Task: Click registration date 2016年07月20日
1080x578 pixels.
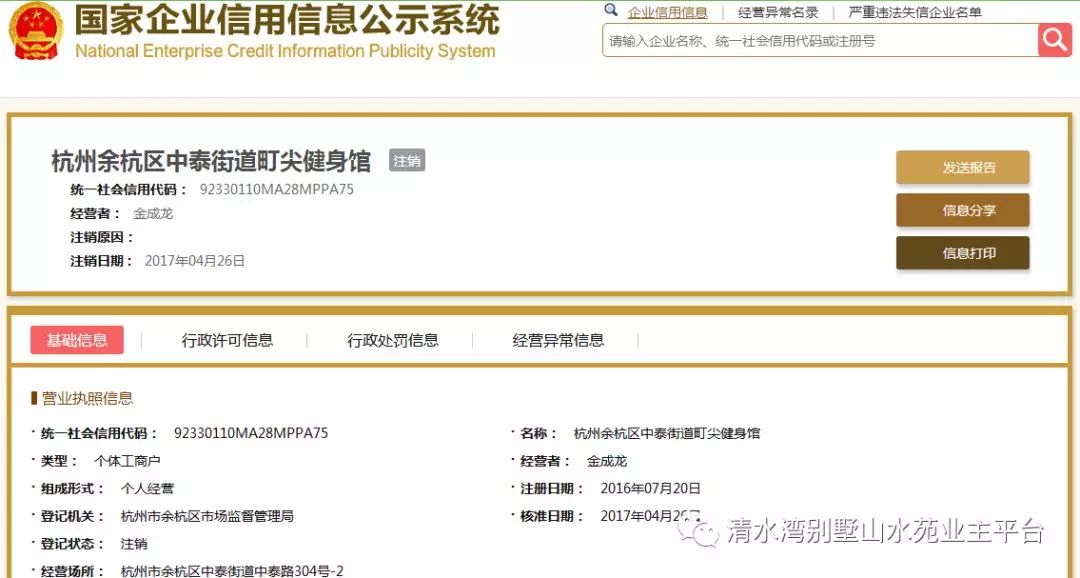Action: click(x=651, y=488)
